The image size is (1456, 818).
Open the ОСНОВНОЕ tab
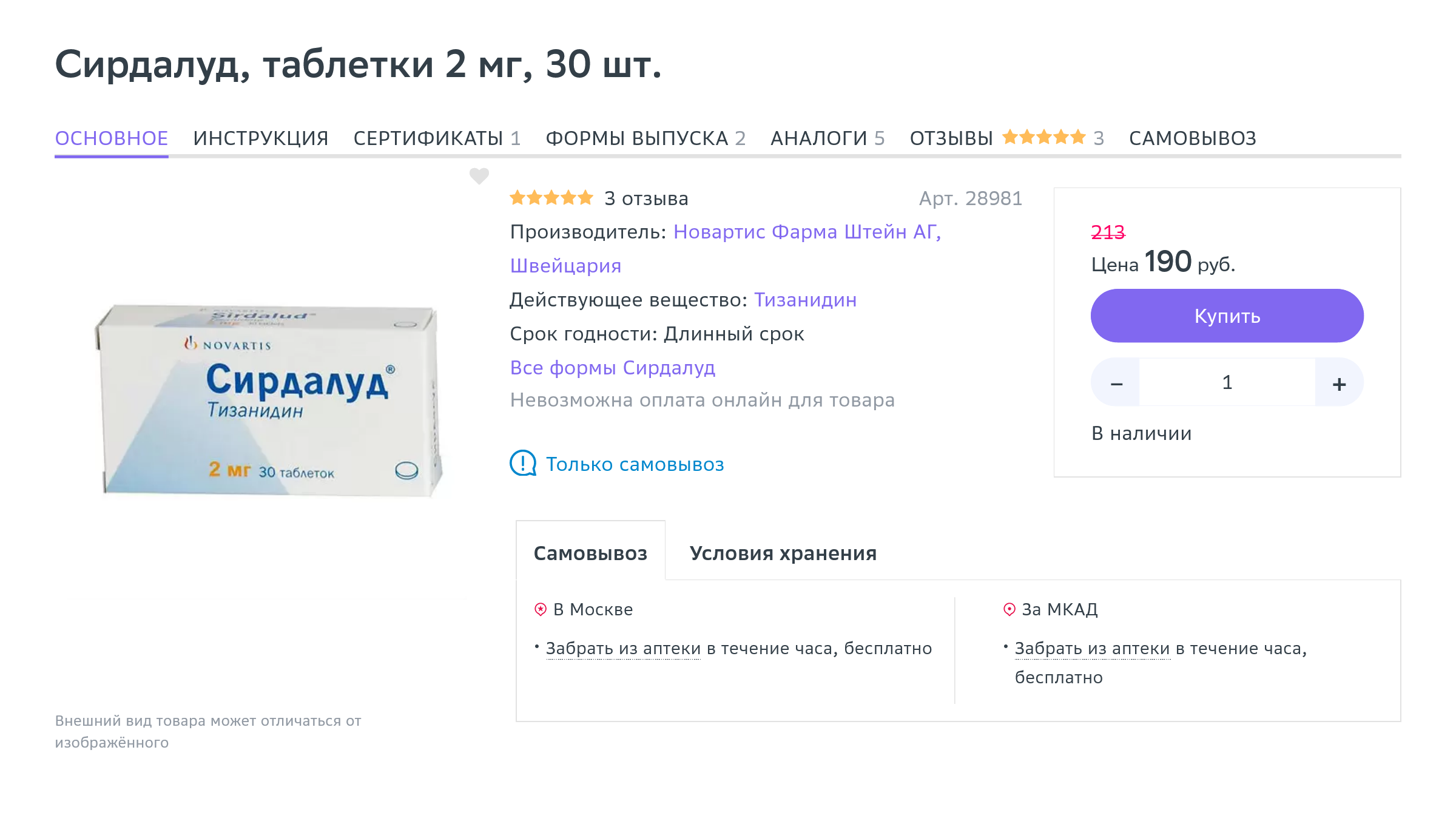click(x=112, y=138)
